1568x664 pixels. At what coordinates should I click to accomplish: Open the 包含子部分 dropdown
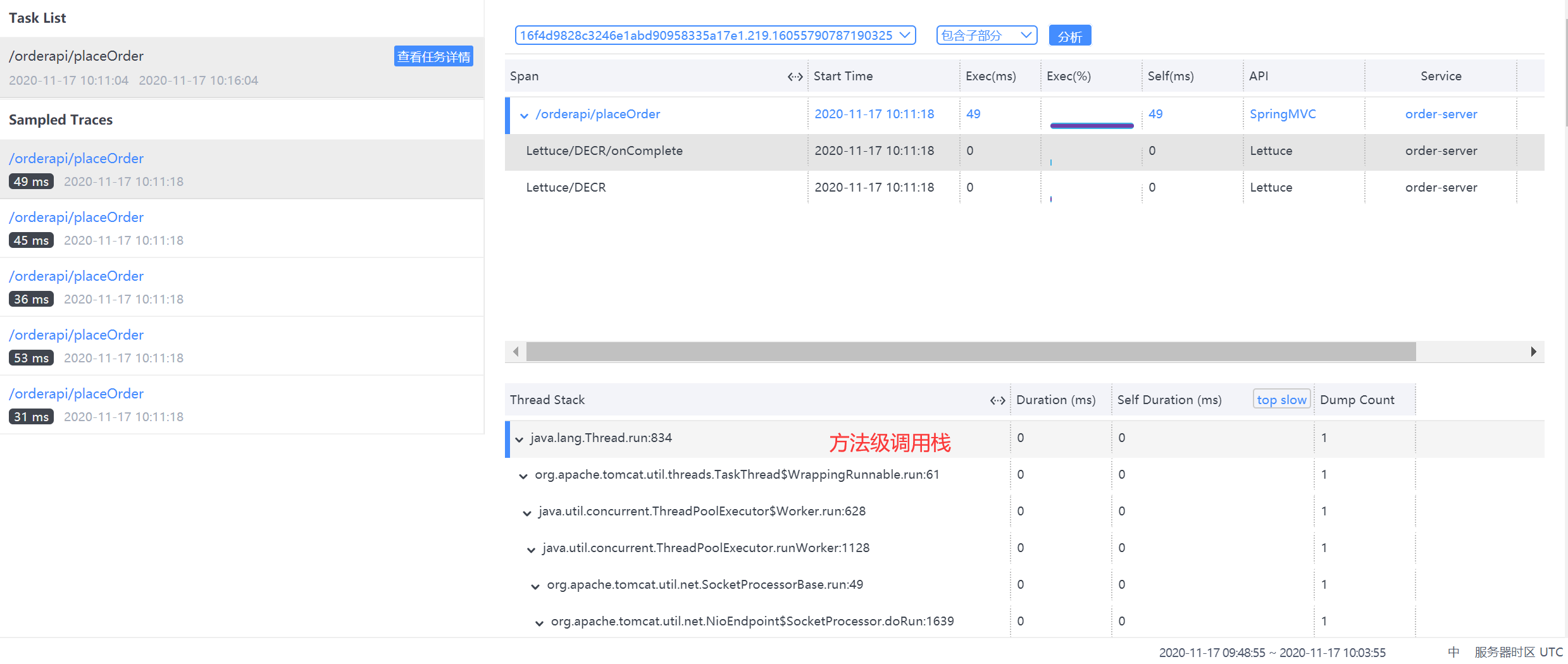pyautogui.click(x=986, y=35)
